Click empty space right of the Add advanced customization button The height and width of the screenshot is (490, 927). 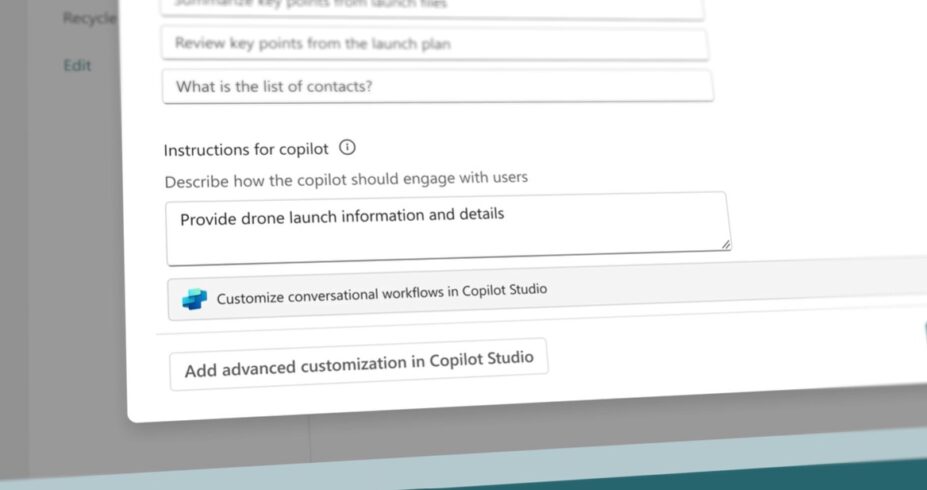(720, 355)
